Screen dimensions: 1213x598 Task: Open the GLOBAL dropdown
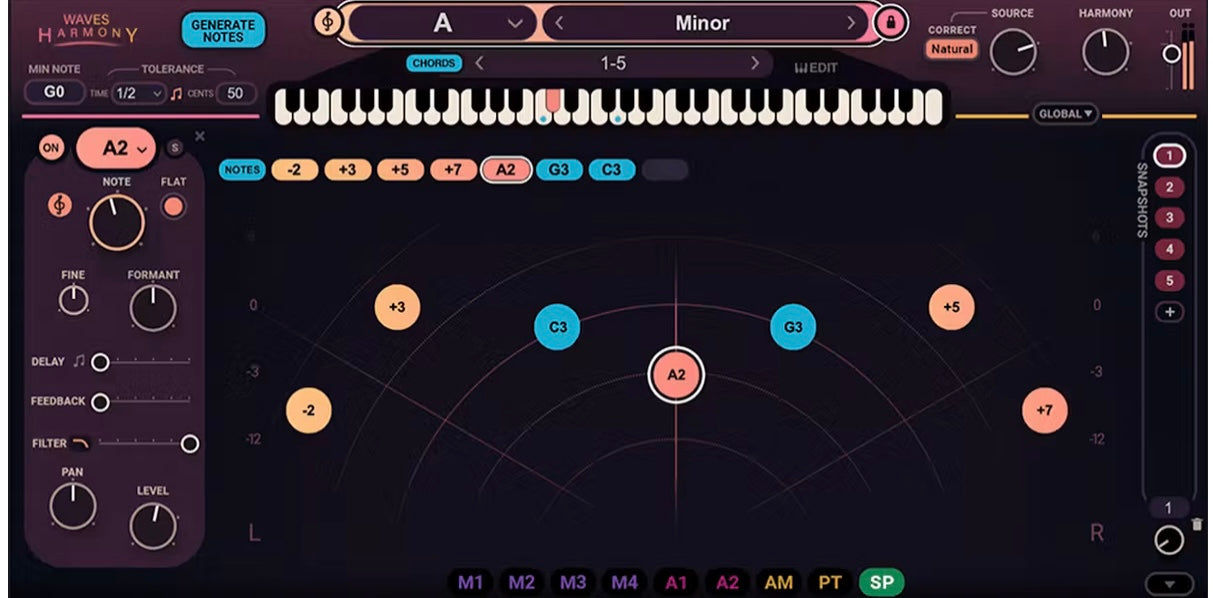(x=1066, y=114)
